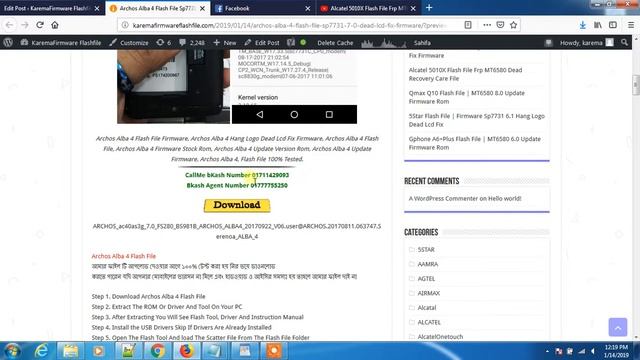Viewport: 640px width, 360px height.
Task: Open Howdy, karema account menu
Action: [586, 42]
